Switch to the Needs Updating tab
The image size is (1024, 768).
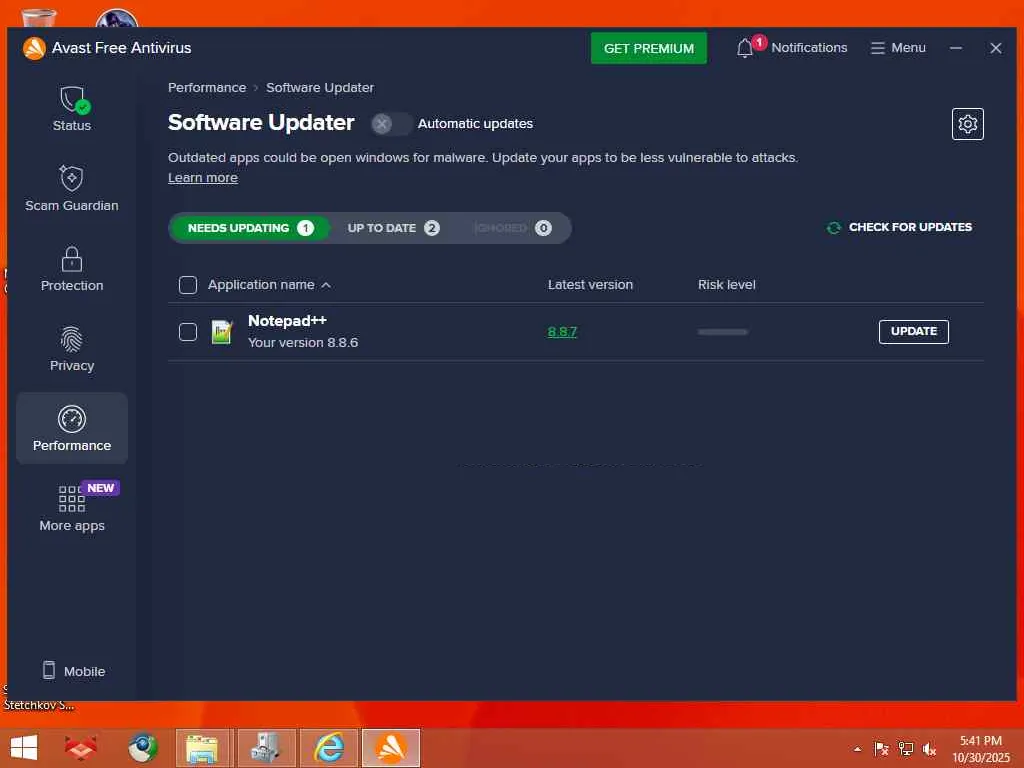(x=250, y=228)
